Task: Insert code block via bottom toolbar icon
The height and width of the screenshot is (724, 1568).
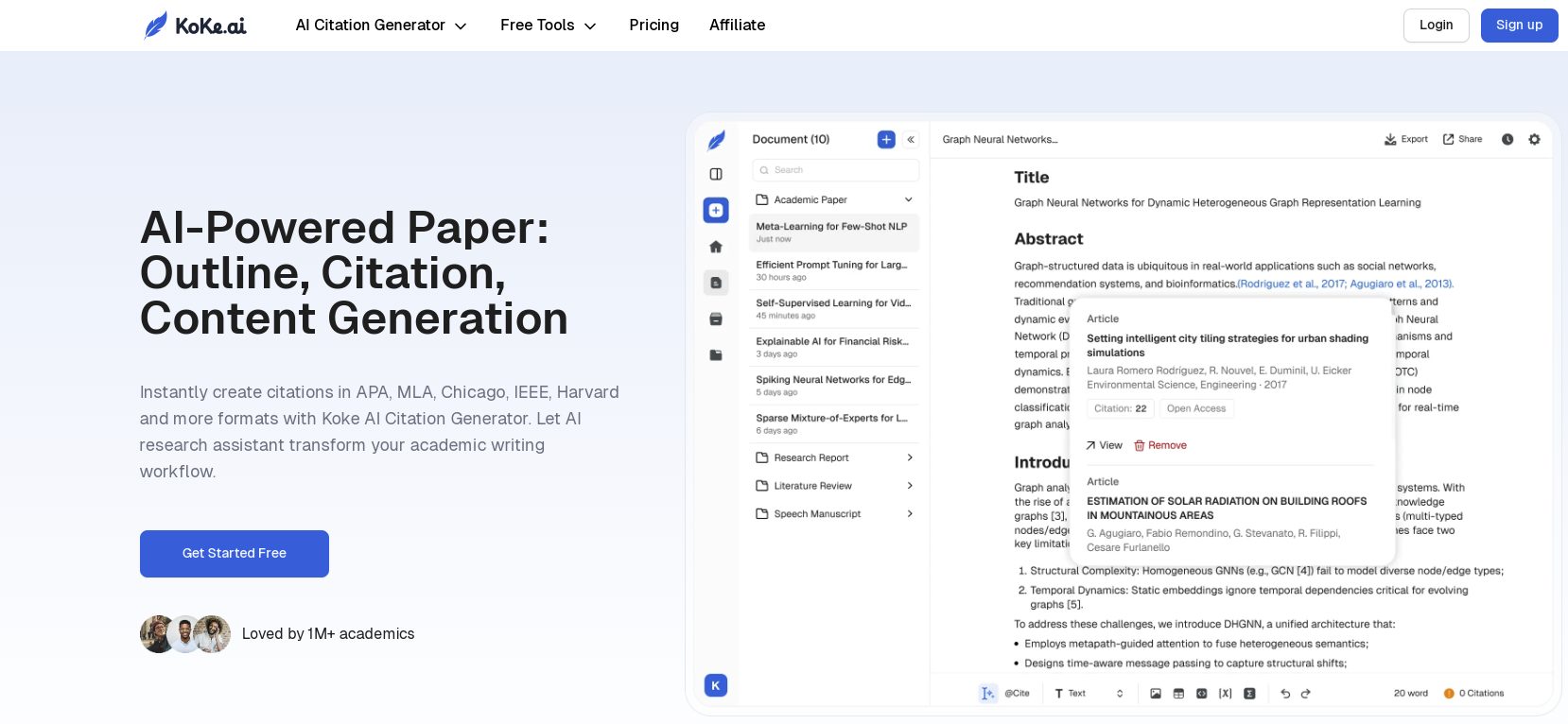Action: [x=1201, y=694]
